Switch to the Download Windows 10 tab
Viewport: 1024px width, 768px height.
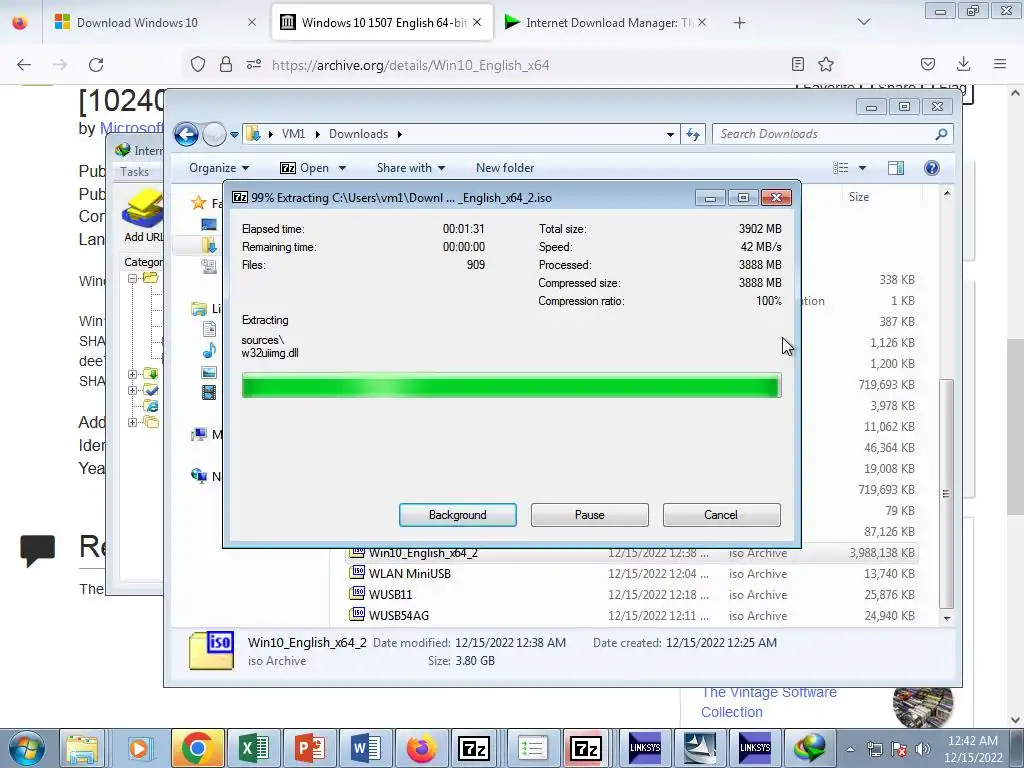[155, 23]
